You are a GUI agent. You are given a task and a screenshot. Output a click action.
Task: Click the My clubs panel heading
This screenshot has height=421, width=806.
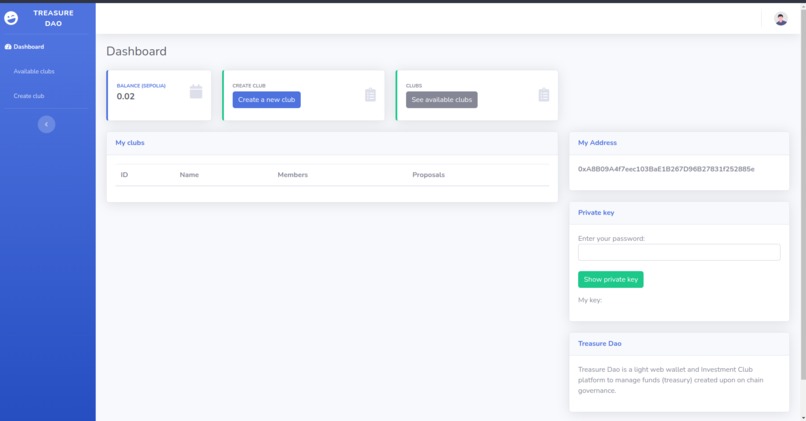click(130, 143)
